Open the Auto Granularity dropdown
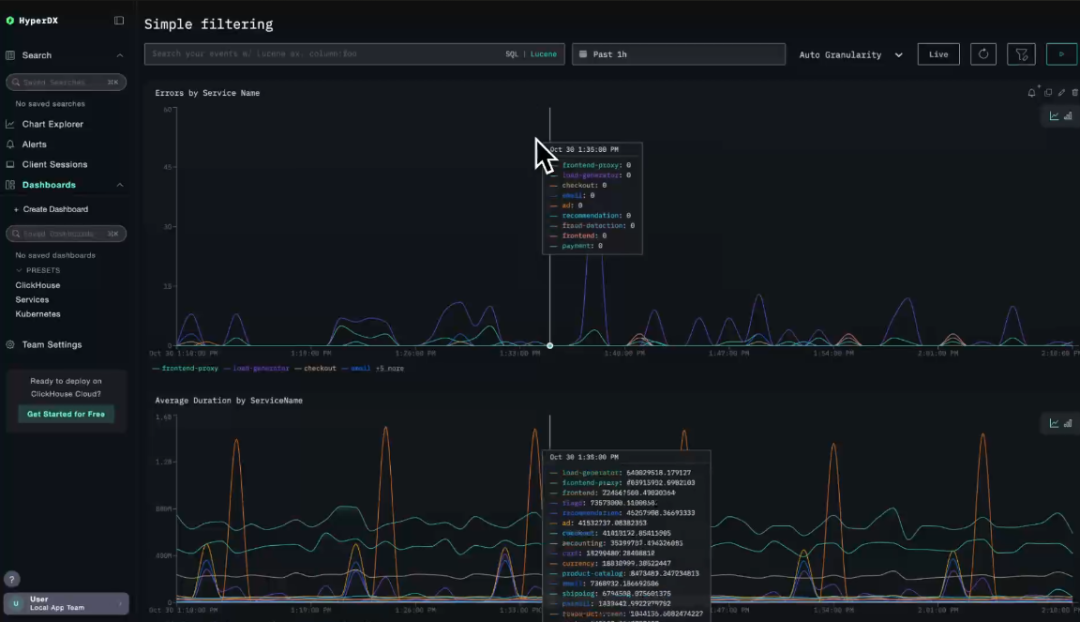This screenshot has height=622, width=1080. coord(851,54)
